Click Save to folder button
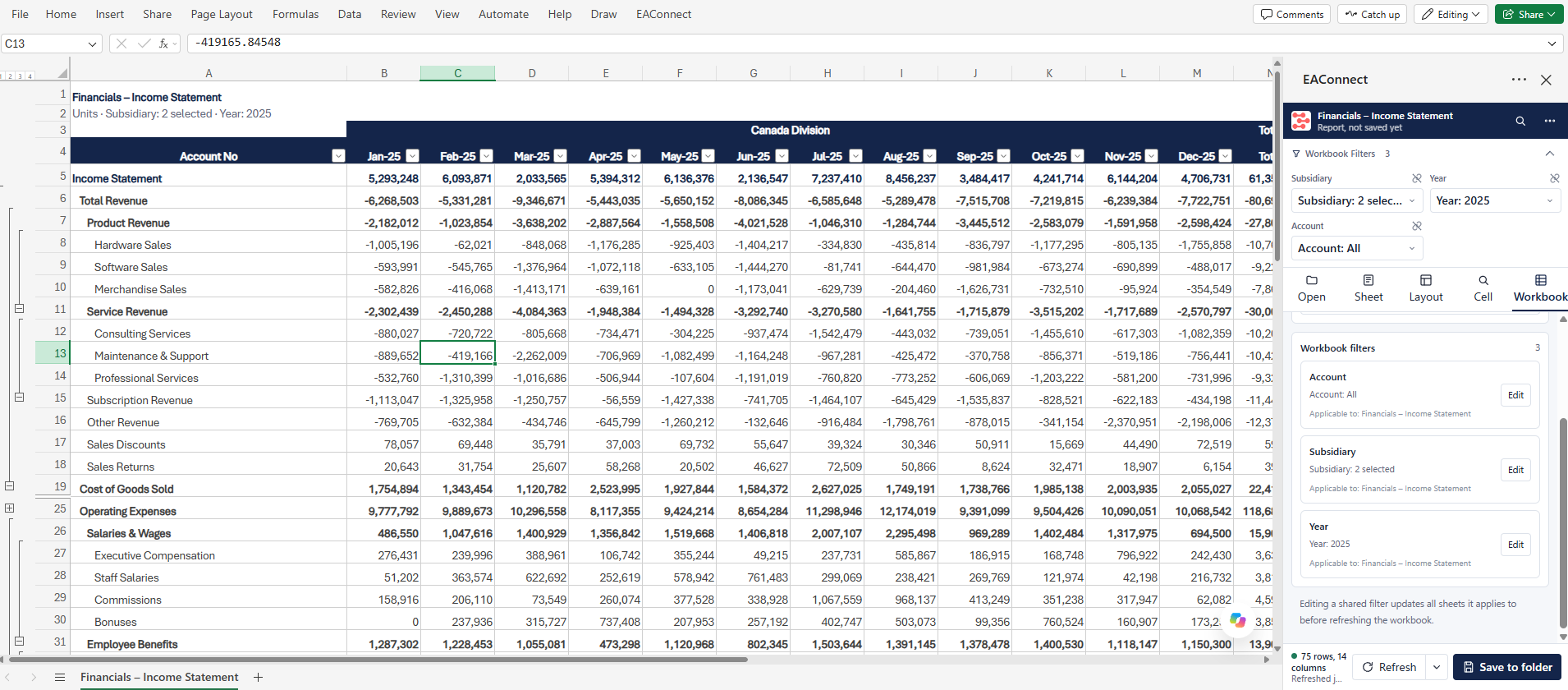The height and width of the screenshot is (690, 1568). click(x=1507, y=667)
